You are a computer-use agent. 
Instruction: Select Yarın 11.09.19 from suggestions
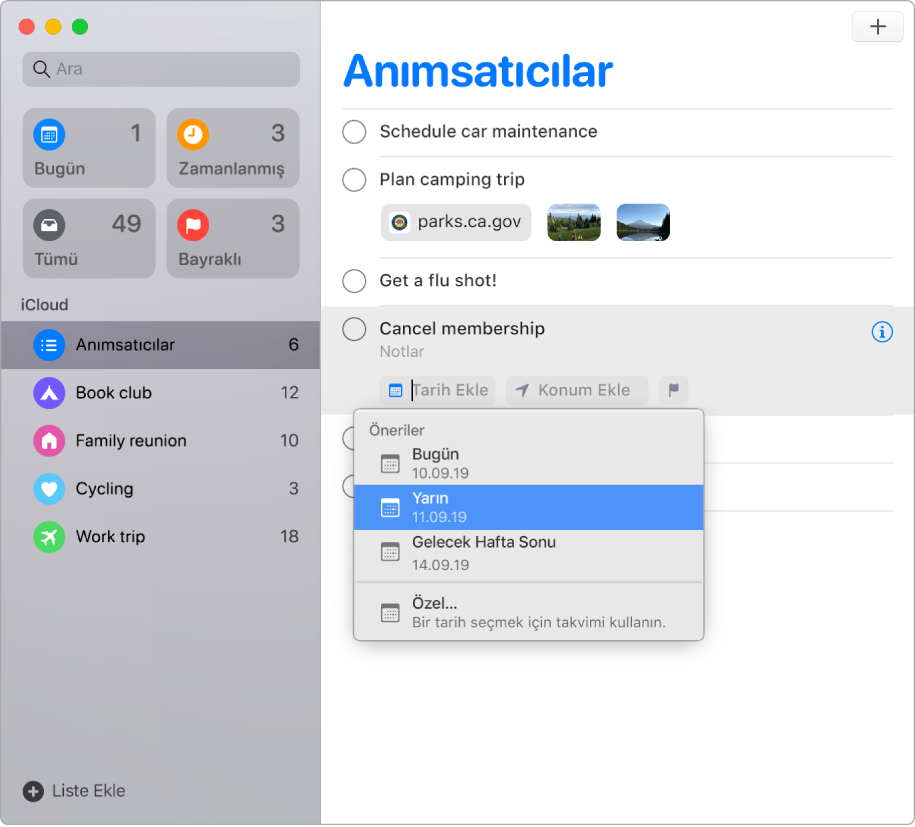click(529, 507)
